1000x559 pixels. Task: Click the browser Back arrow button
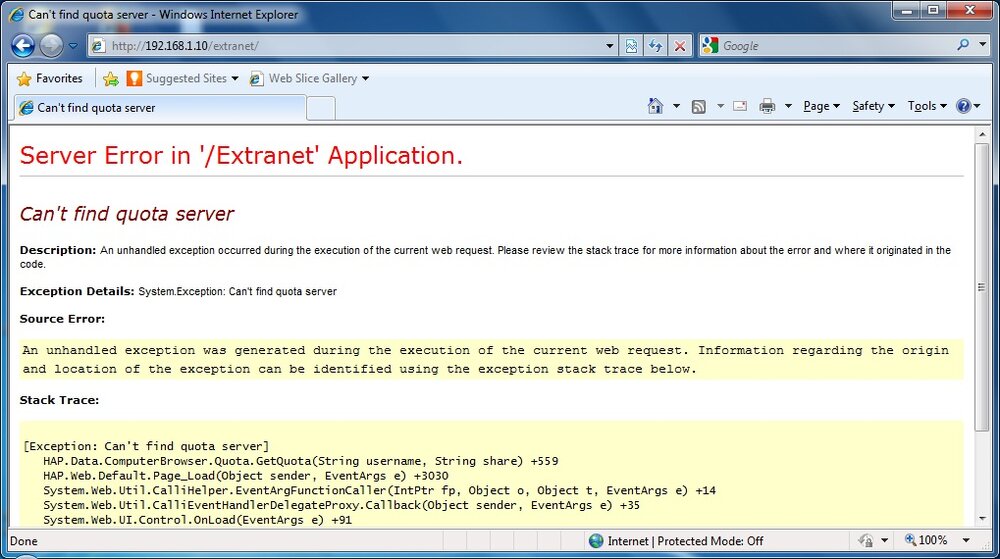[x=23, y=45]
